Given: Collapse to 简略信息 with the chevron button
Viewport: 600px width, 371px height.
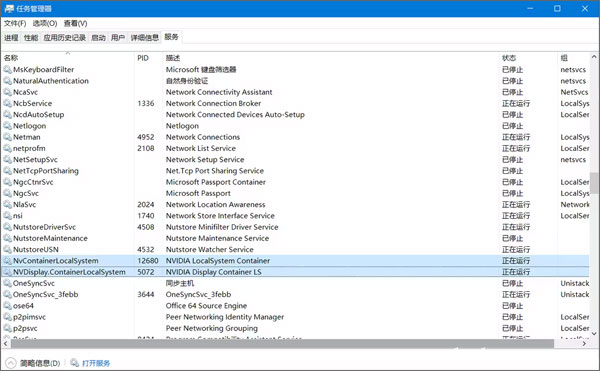Looking at the screenshot, I should [x=11, y=363].
